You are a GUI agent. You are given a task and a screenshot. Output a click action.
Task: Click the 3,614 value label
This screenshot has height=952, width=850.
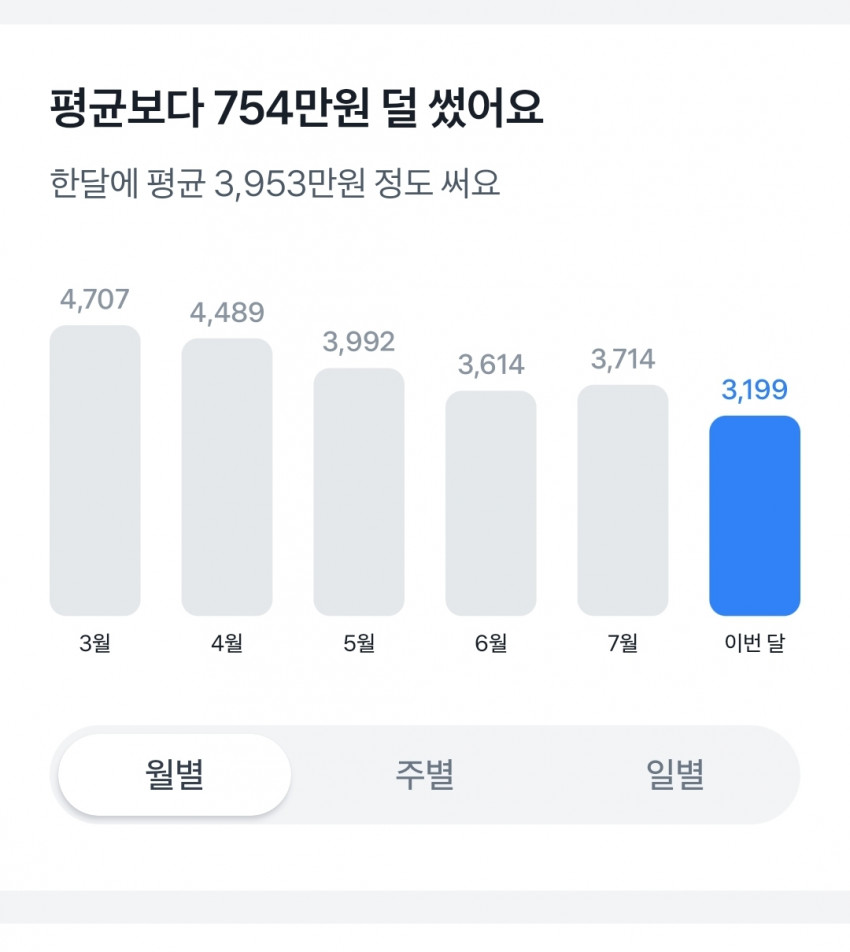point(491,365)
